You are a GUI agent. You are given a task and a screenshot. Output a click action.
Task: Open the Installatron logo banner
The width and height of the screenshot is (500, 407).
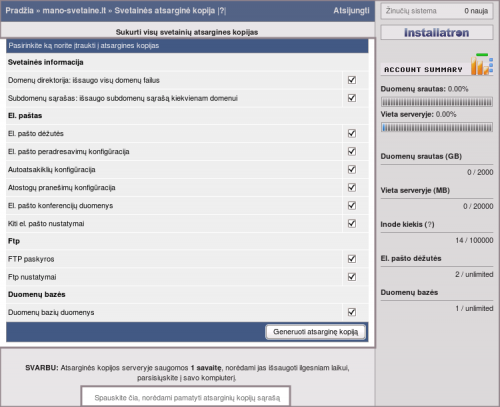(x=437, y=33)
